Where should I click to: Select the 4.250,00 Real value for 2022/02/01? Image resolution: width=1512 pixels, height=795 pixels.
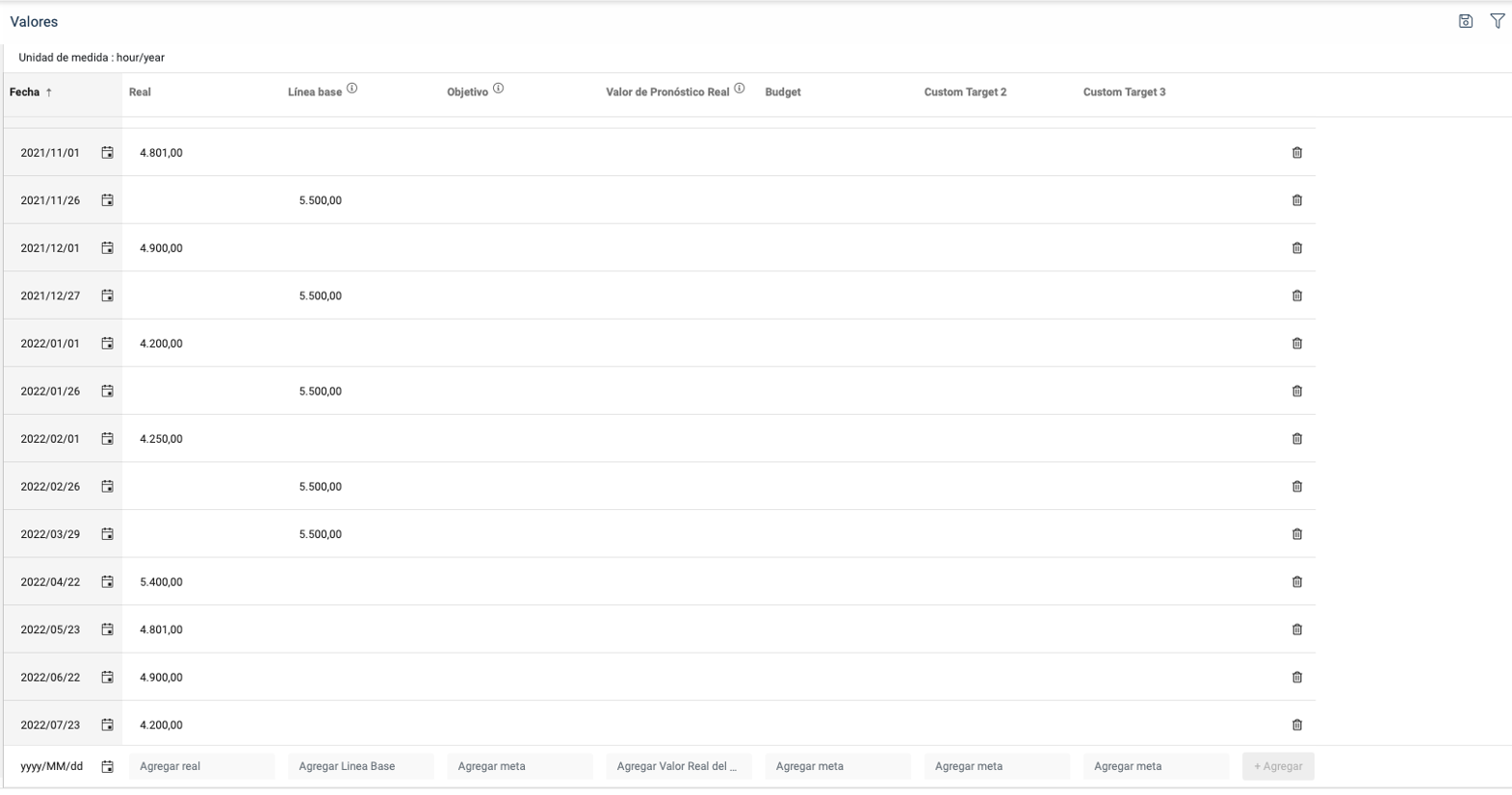point(161,439)
